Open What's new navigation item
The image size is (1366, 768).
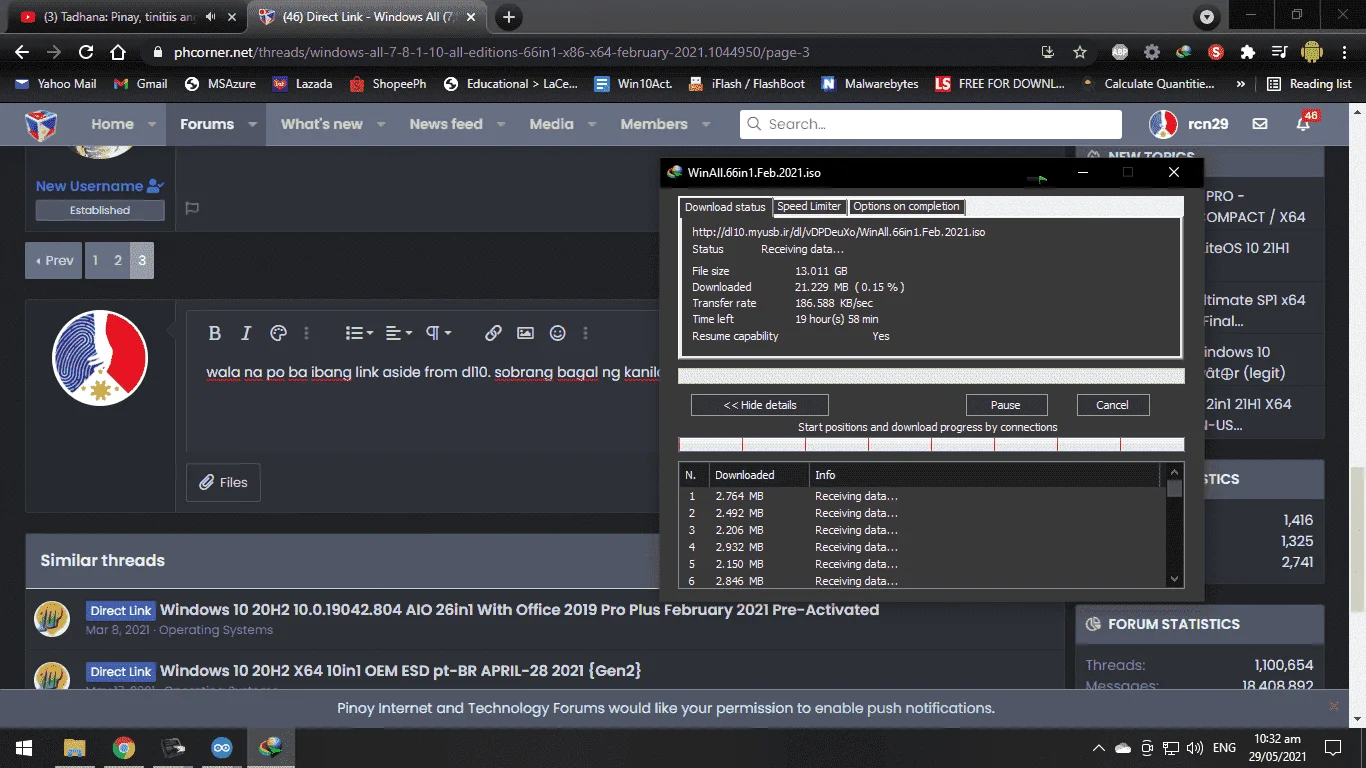[322, 124]
